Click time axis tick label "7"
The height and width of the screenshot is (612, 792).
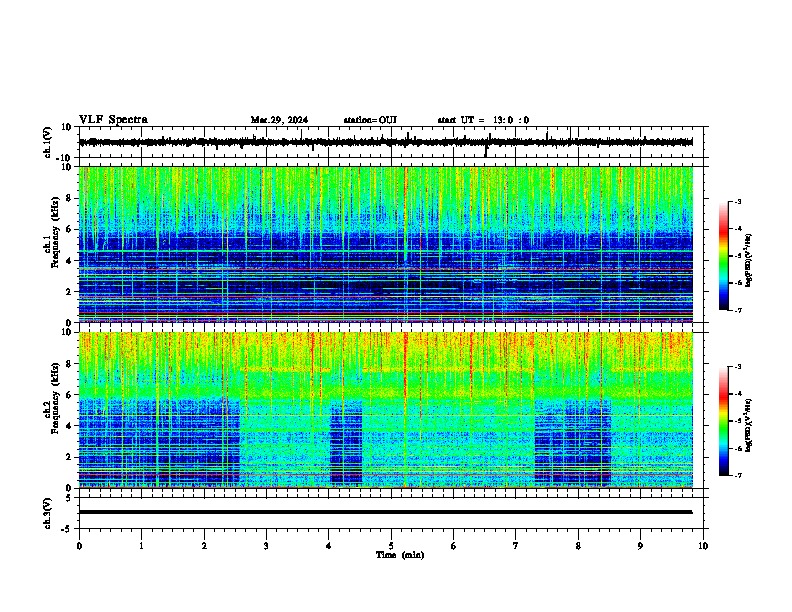(x=516, y=546)
